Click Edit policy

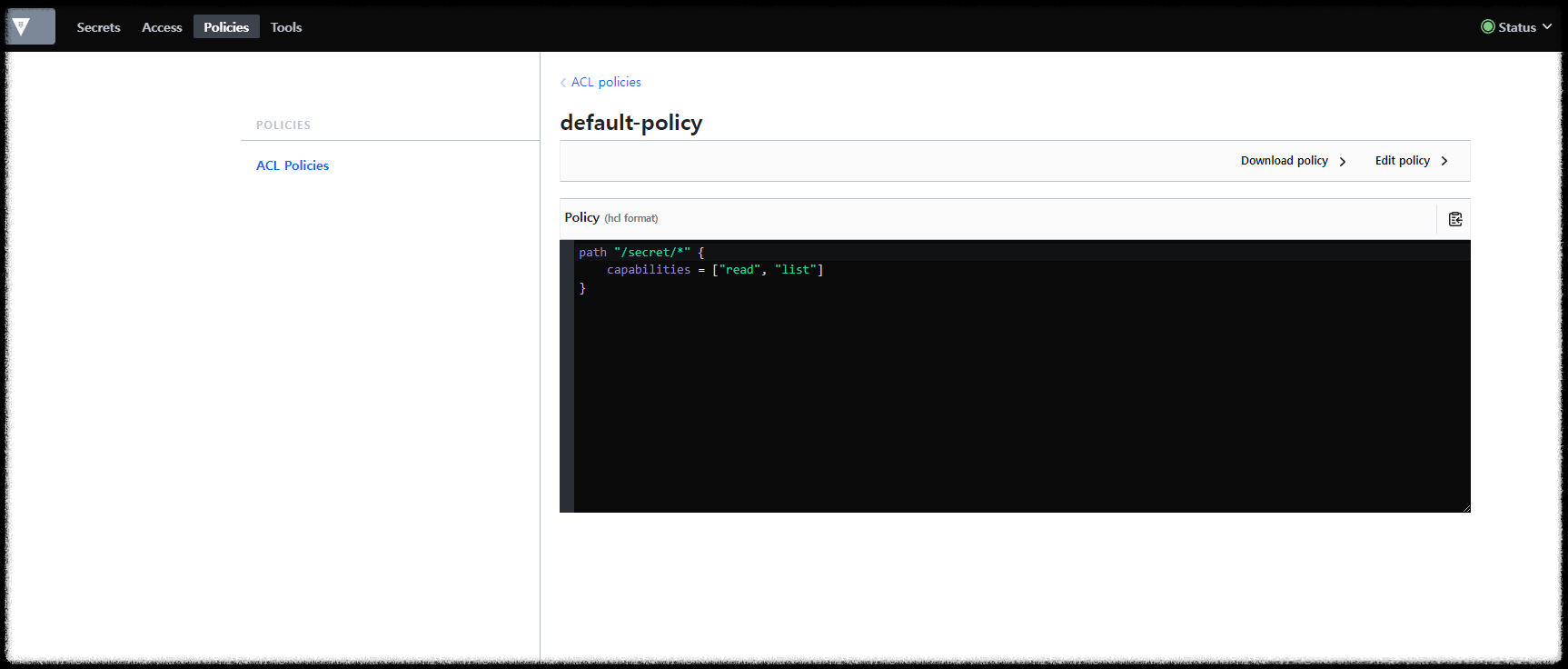(1412, 161)
